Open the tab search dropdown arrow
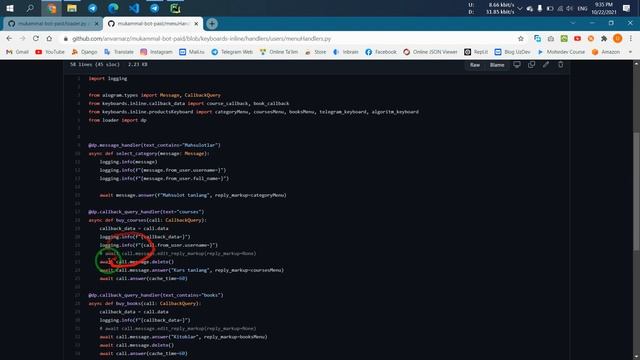 point(573,23)
